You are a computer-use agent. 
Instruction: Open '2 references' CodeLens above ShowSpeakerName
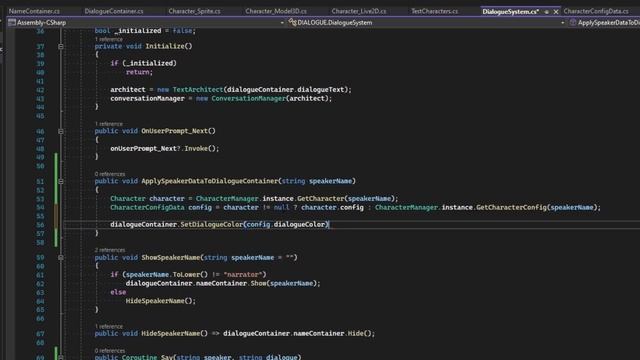[x=110, y=250]
